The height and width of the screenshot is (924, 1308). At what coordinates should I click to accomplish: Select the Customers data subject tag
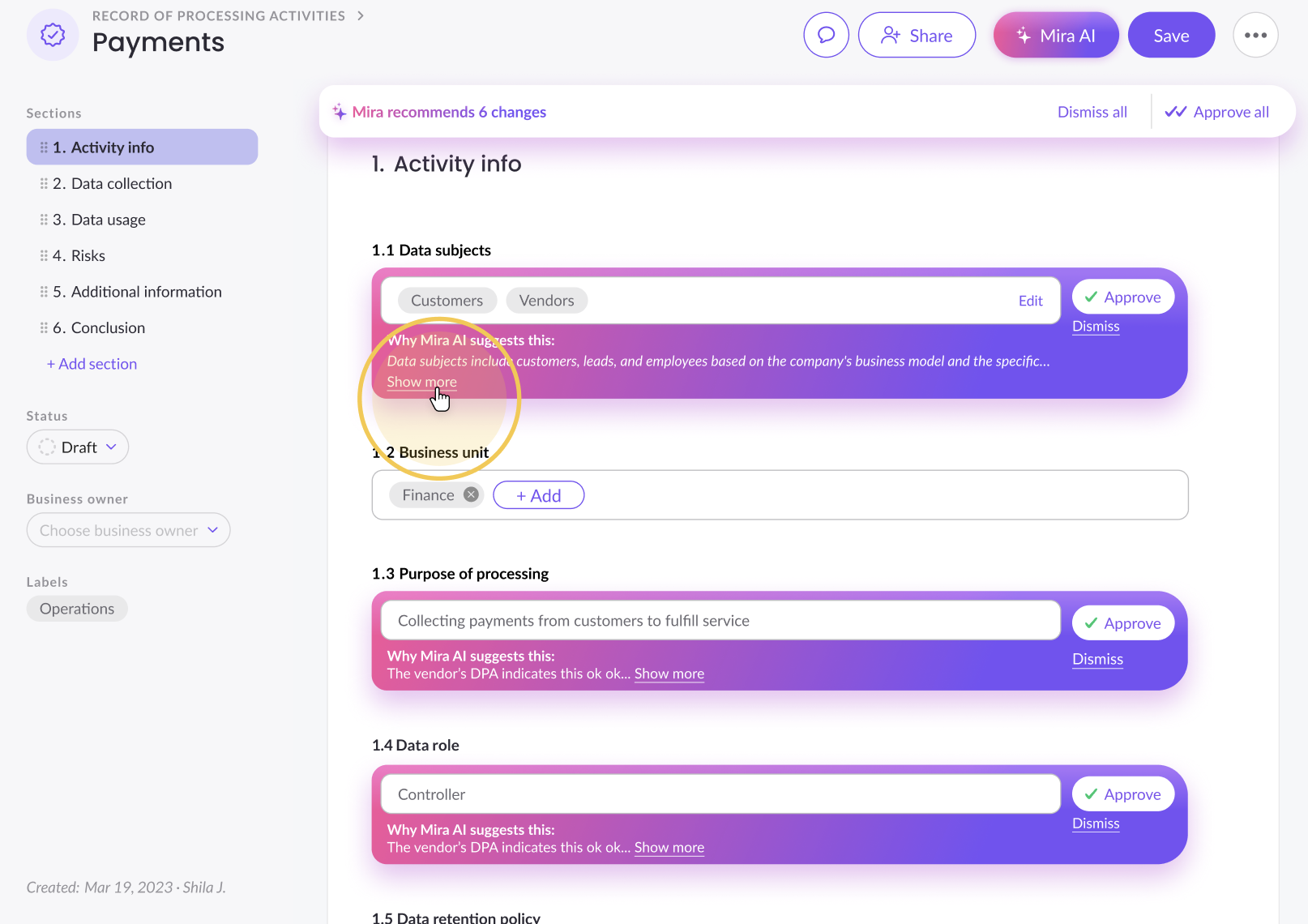[447, 301]
